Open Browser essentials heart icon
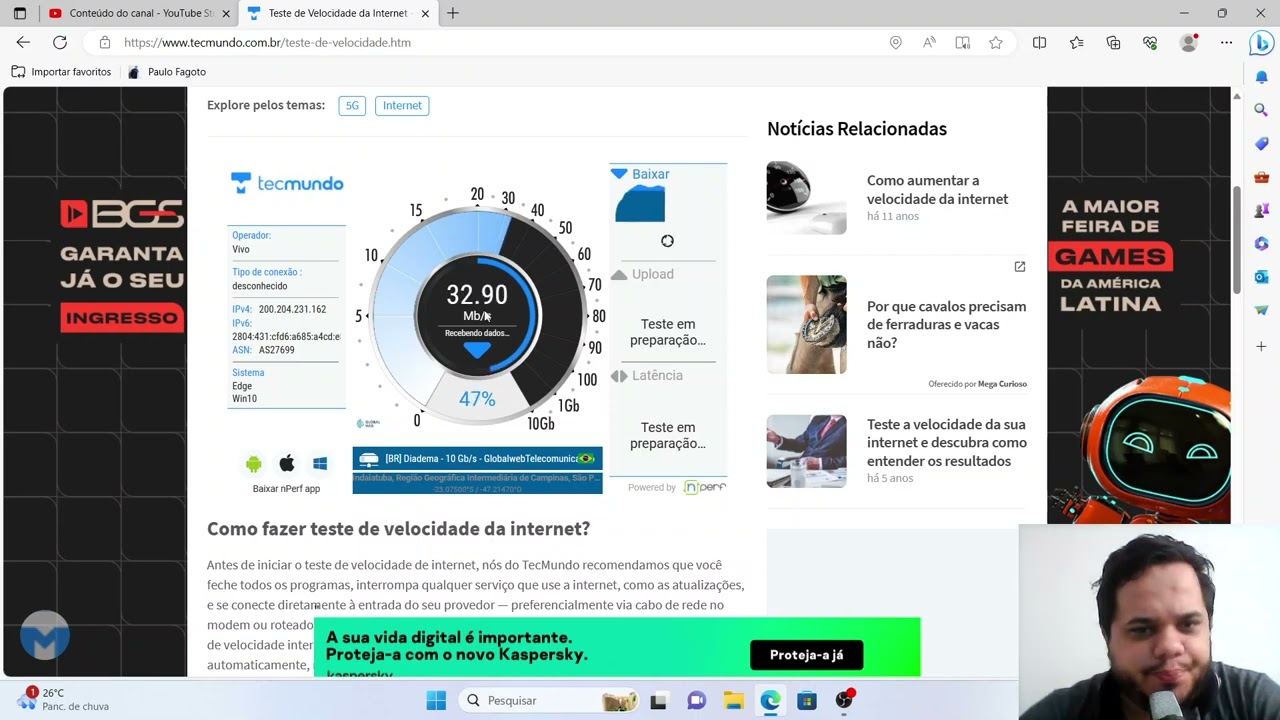The width and height of the screenshot is (1280, 720). [1150, 42]
